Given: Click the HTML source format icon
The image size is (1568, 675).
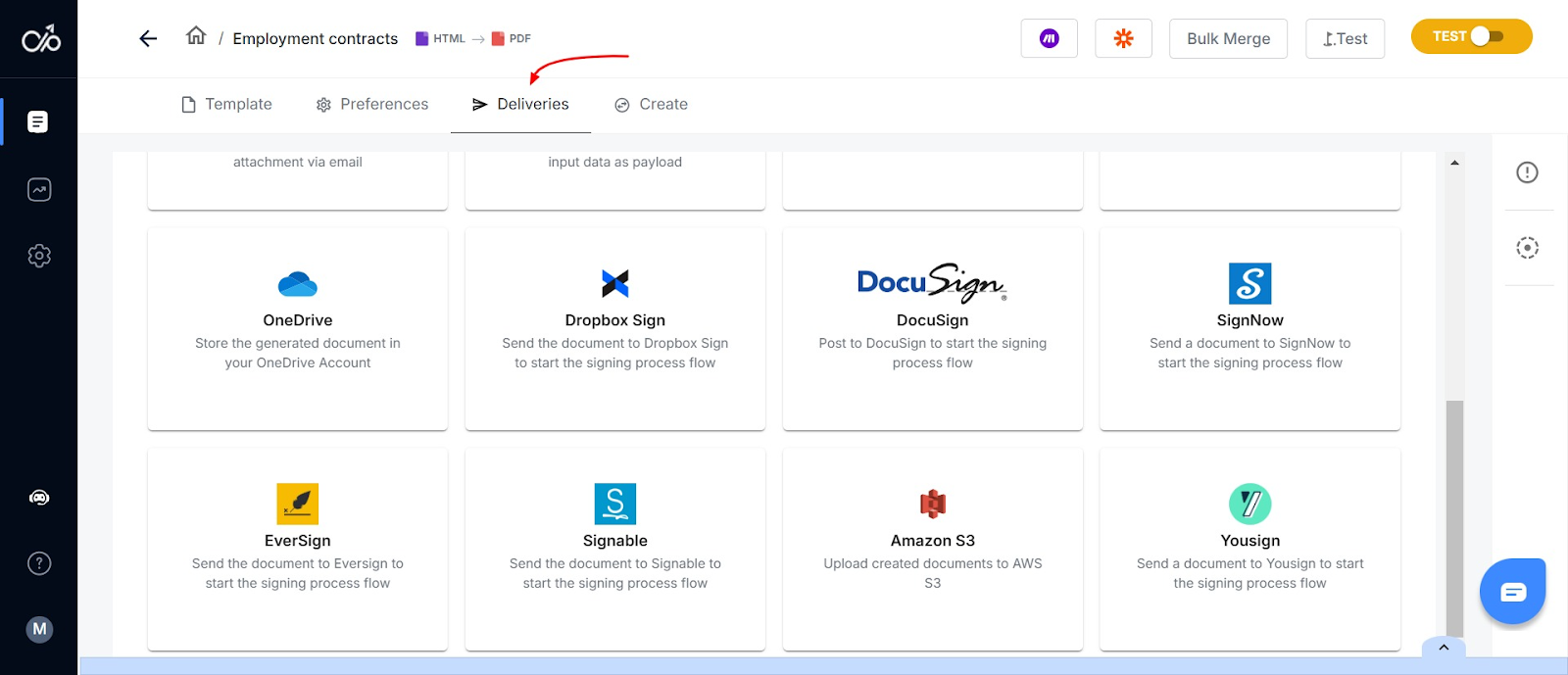Looking at the screenshot, I should tap(422, 38).
